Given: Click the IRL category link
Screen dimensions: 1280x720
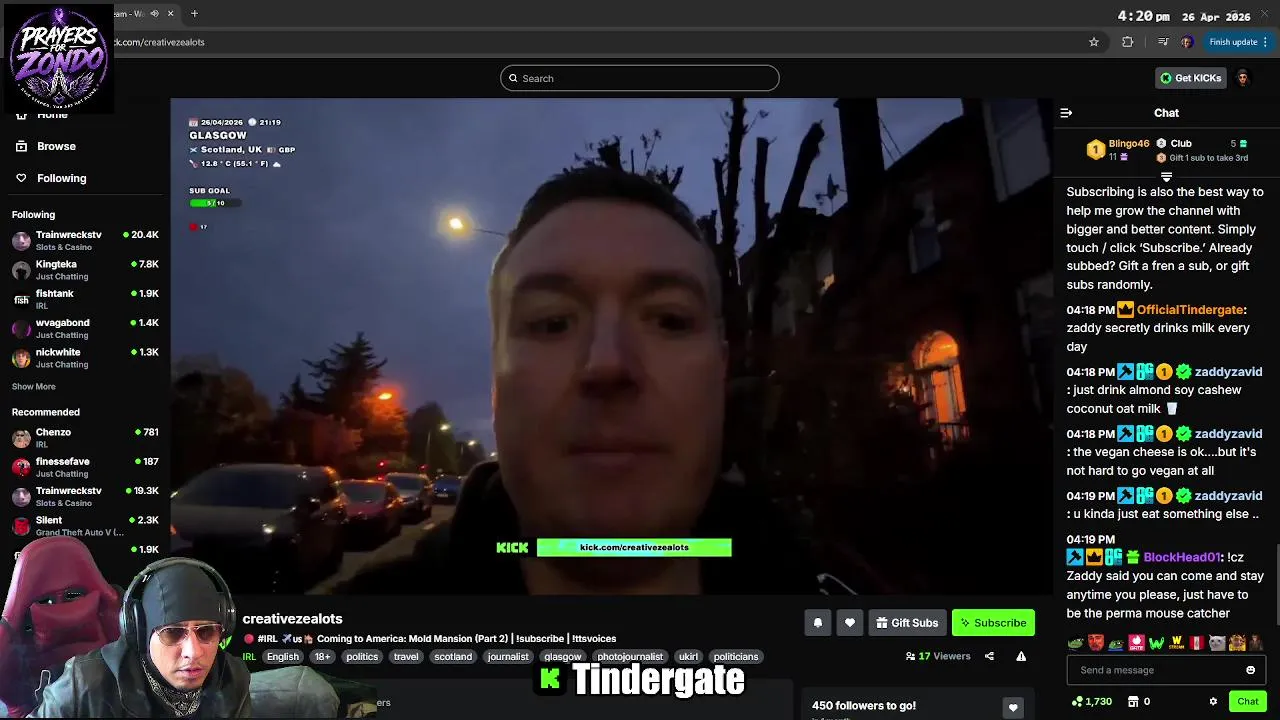Looking at the screenshot, I should pos(249,657).
